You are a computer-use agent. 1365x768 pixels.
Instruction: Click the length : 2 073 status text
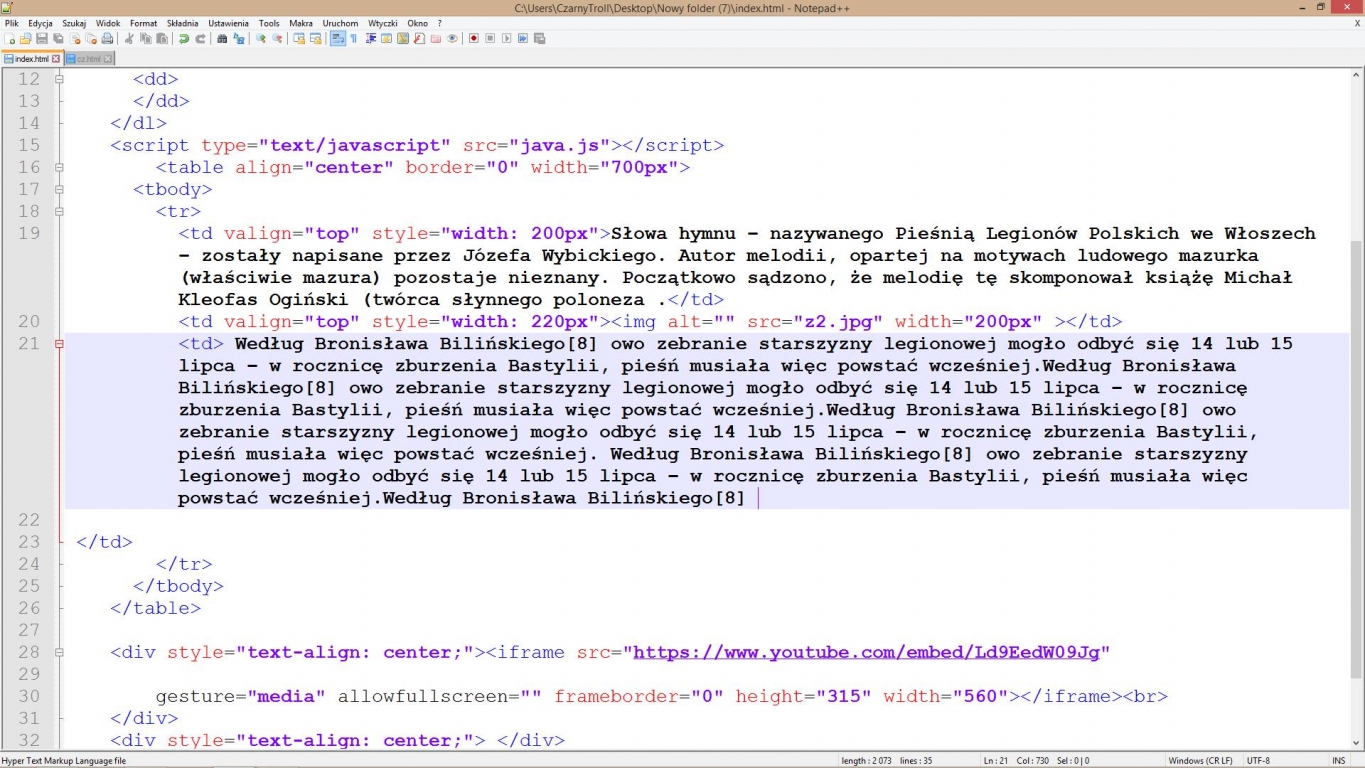point(866,761)
